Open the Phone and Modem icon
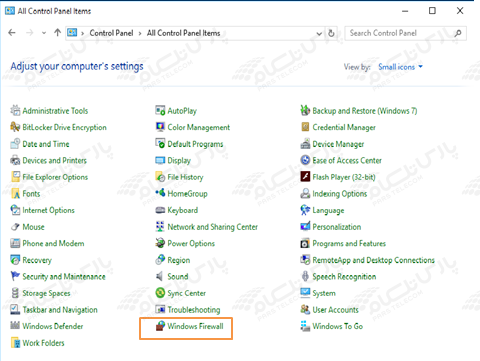The image size is (480, 361). [x=15, y=243]
